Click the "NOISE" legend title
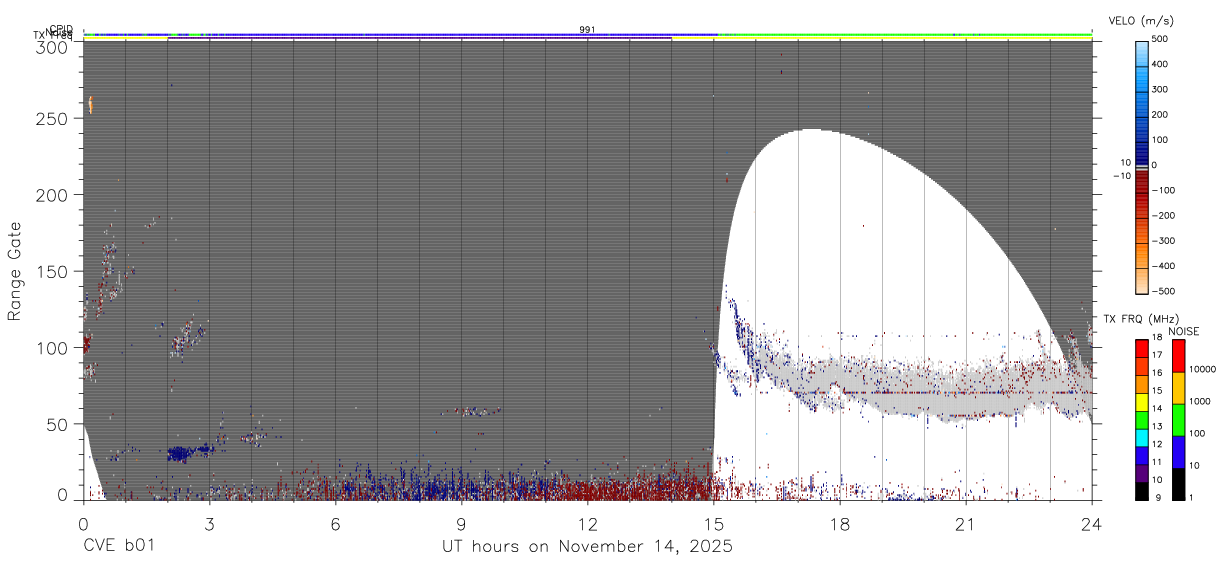The height and width of the screenshot is (567, 1228). click(x=1186, y=331)
